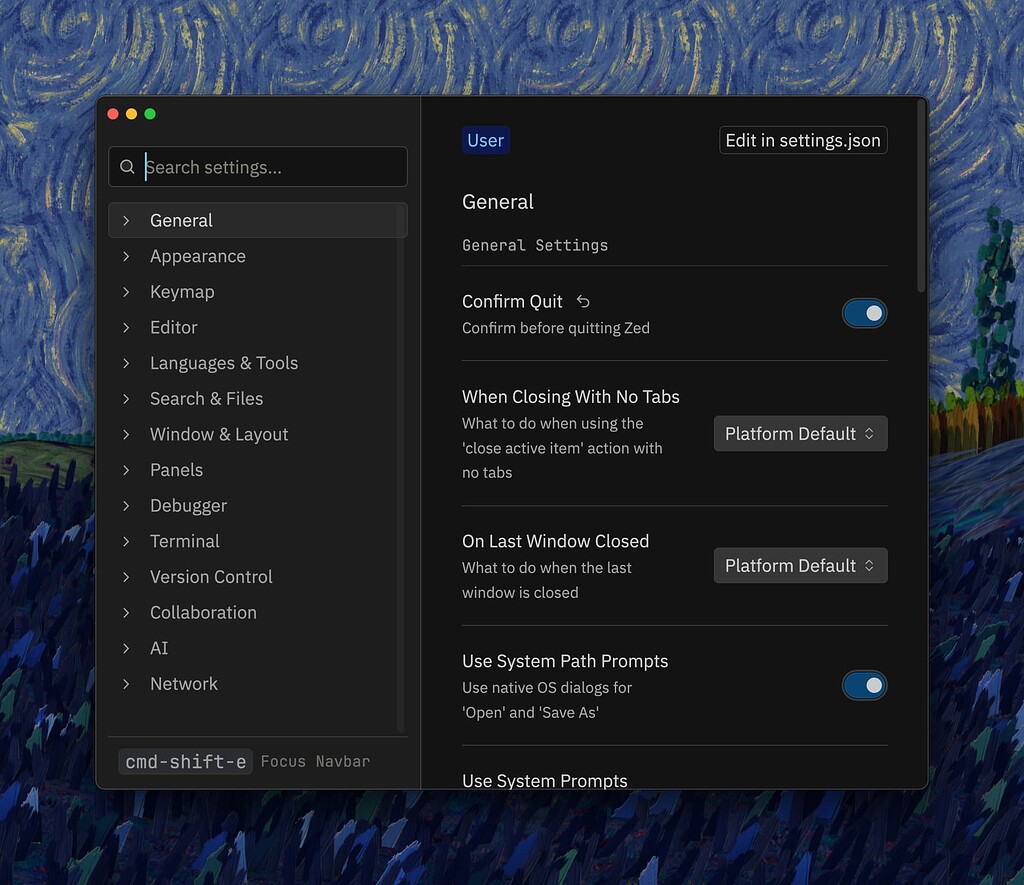
Task: Expand the Version Control chevron
Action: click(126, 577)
